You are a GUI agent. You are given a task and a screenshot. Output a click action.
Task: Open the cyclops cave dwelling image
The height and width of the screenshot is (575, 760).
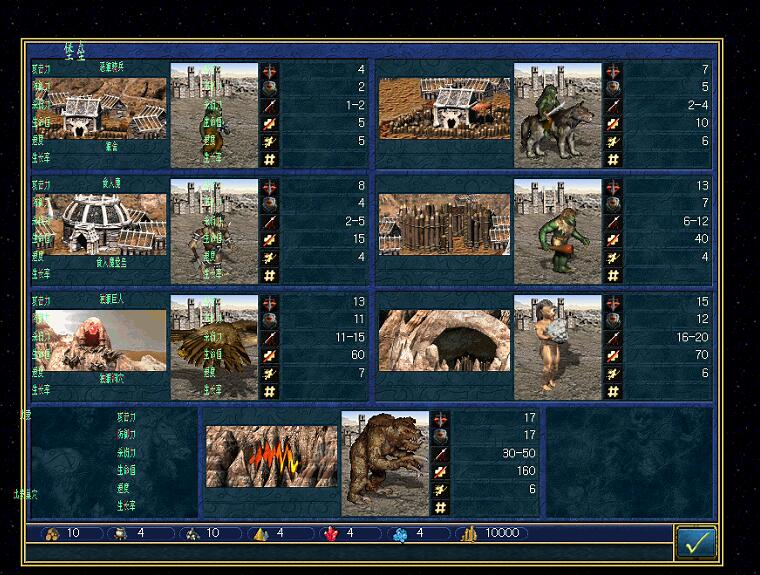click(444, 340)
